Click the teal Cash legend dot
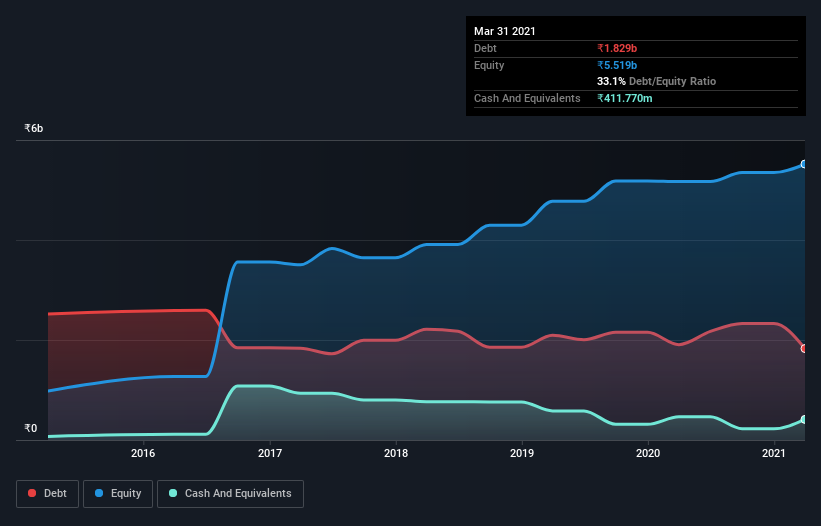Screen dimensions: 821x526 pos(173,493)
